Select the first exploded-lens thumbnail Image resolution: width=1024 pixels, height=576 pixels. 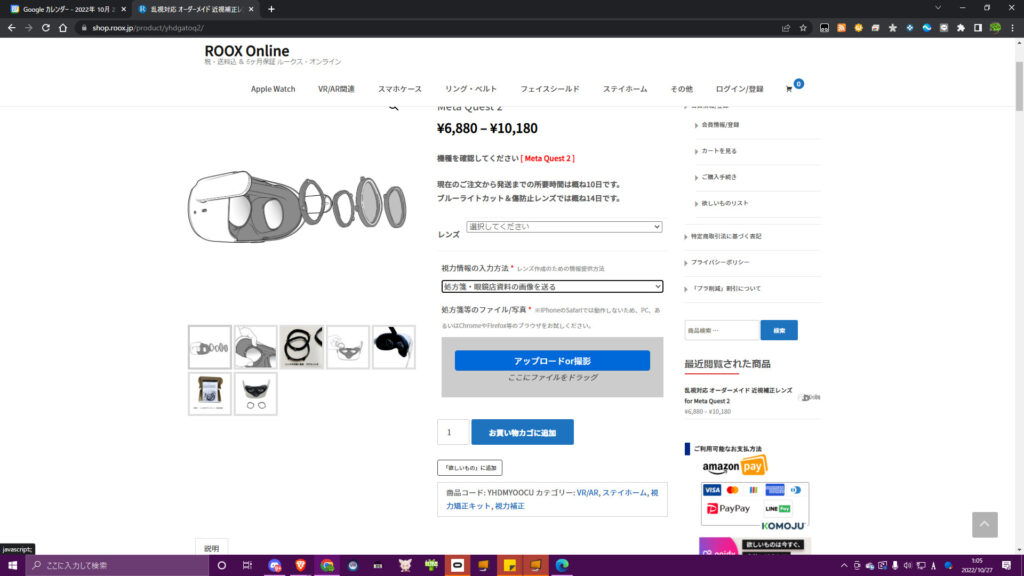click(x=210, y=347)
